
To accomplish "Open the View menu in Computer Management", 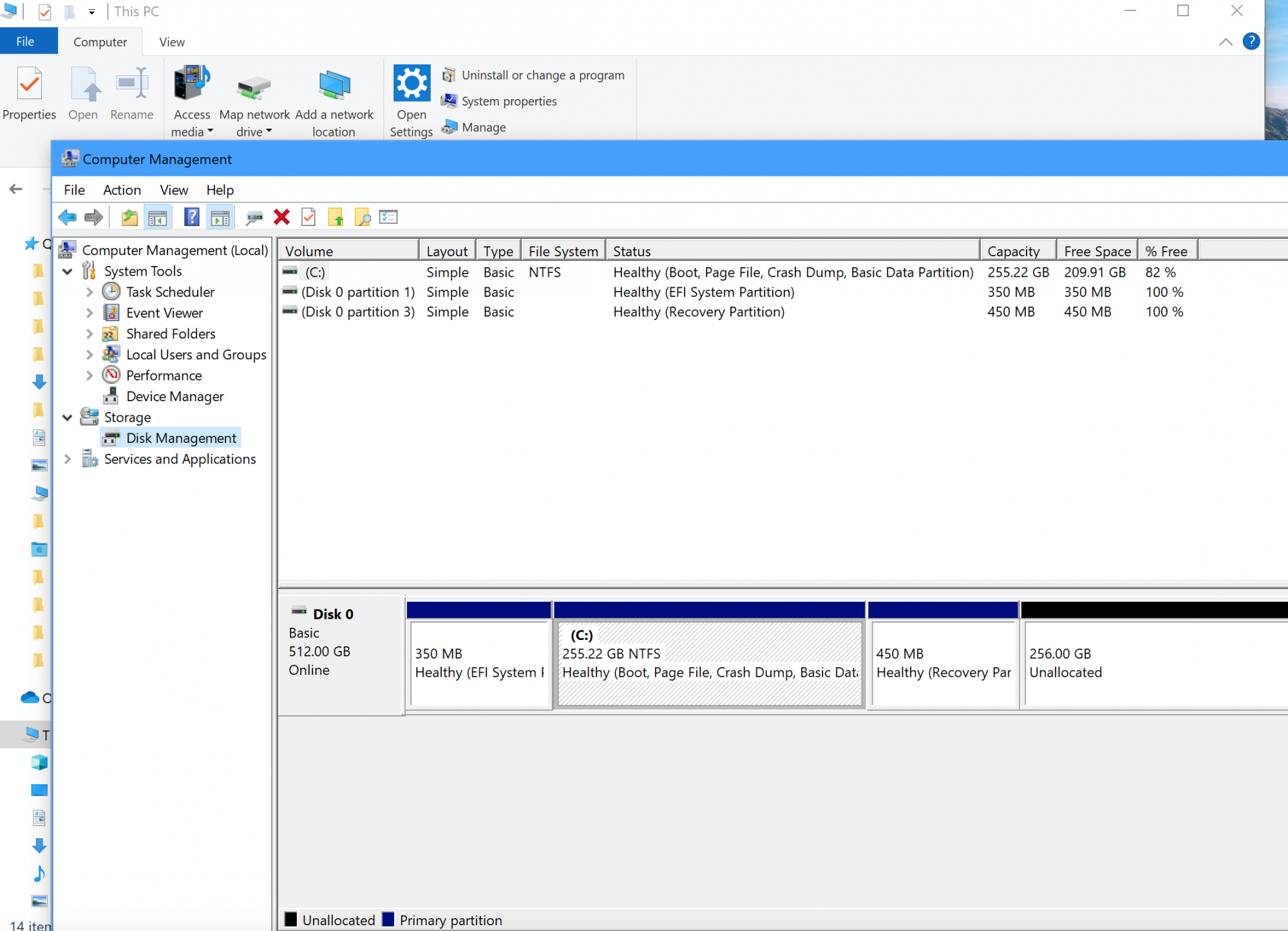I will click(x=174, y=190).
